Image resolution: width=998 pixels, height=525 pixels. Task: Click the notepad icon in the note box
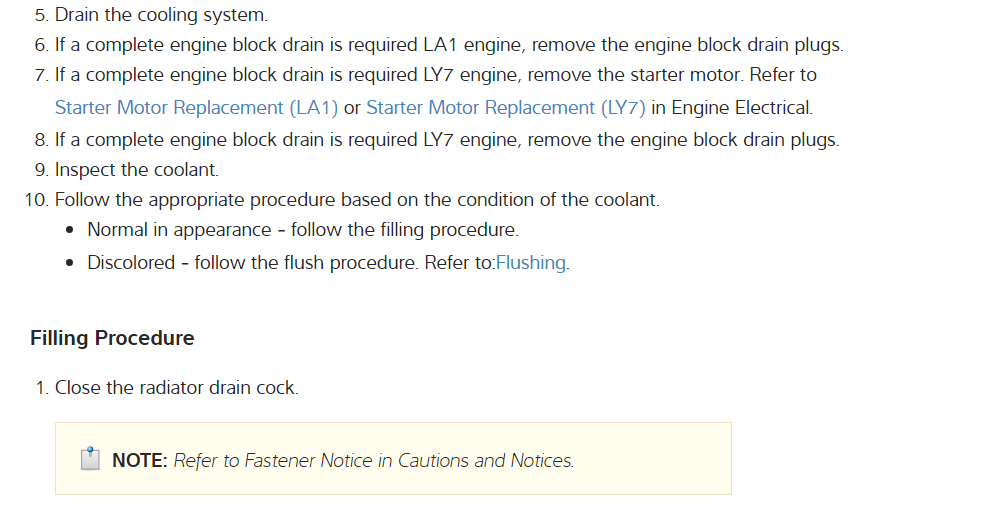(90, 460)
